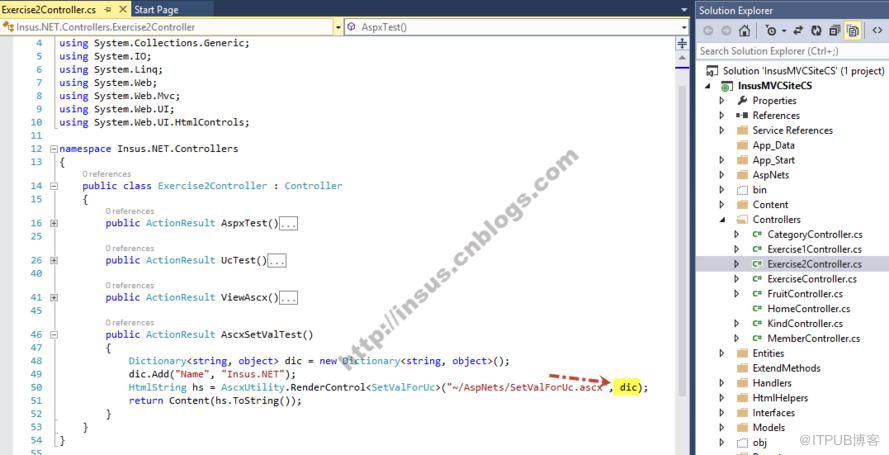Screen dimensions: 889x455
Task: Click the View Code icon
Action: coord(877,31)
